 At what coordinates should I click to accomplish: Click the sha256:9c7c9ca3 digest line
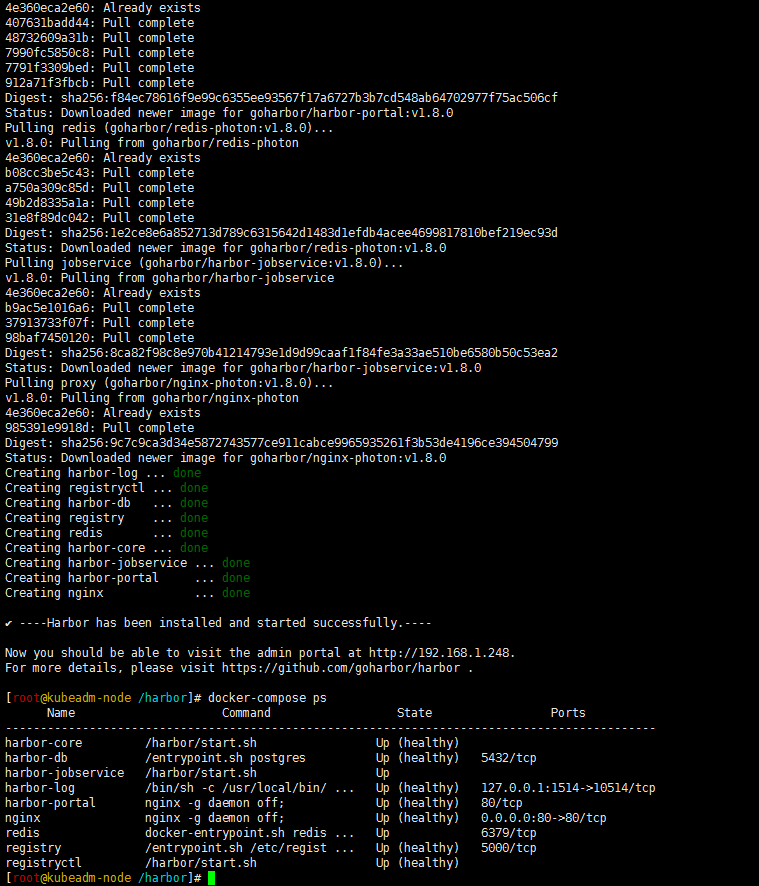(x=281, y=442)
